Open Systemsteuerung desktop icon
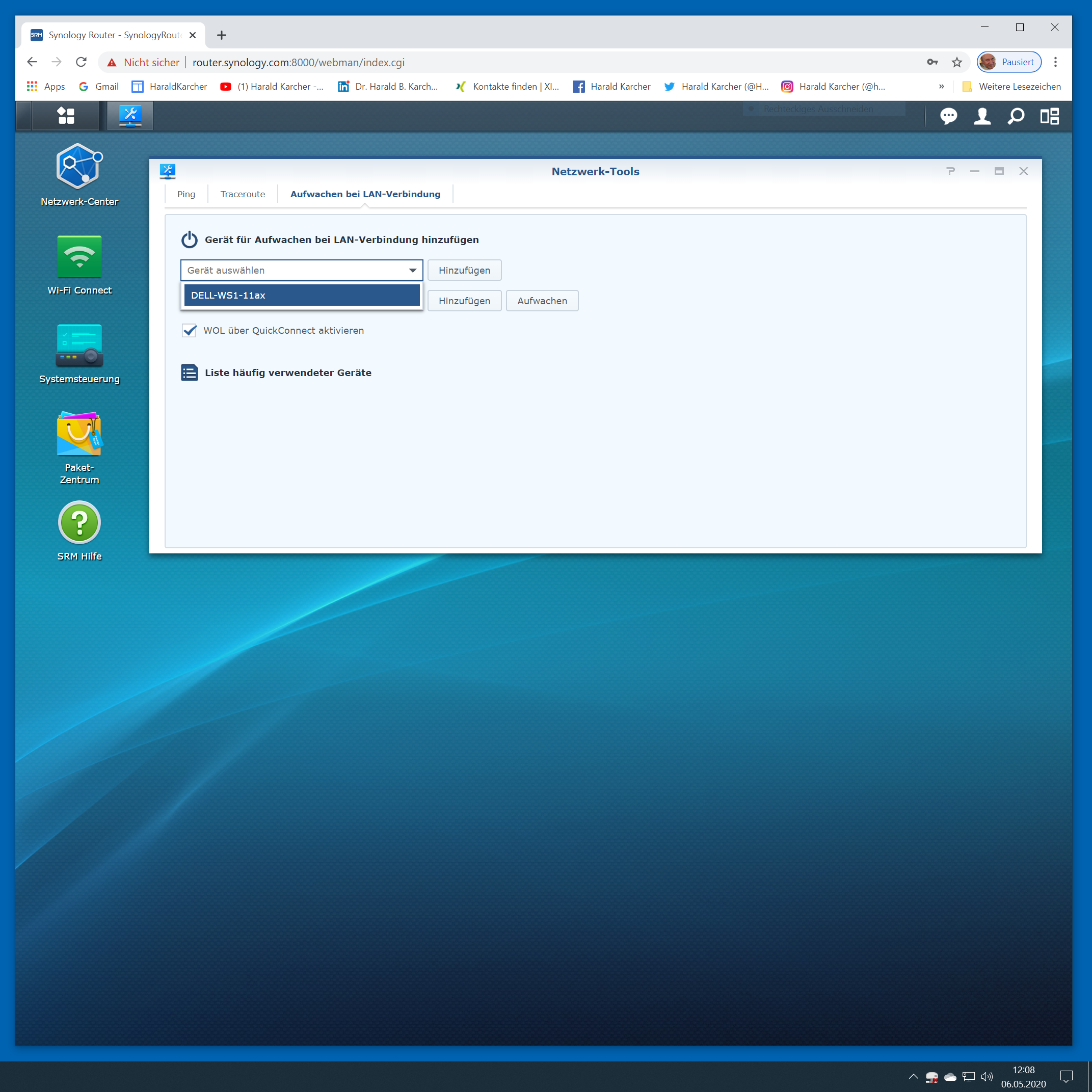 click(x=79, y=345)
